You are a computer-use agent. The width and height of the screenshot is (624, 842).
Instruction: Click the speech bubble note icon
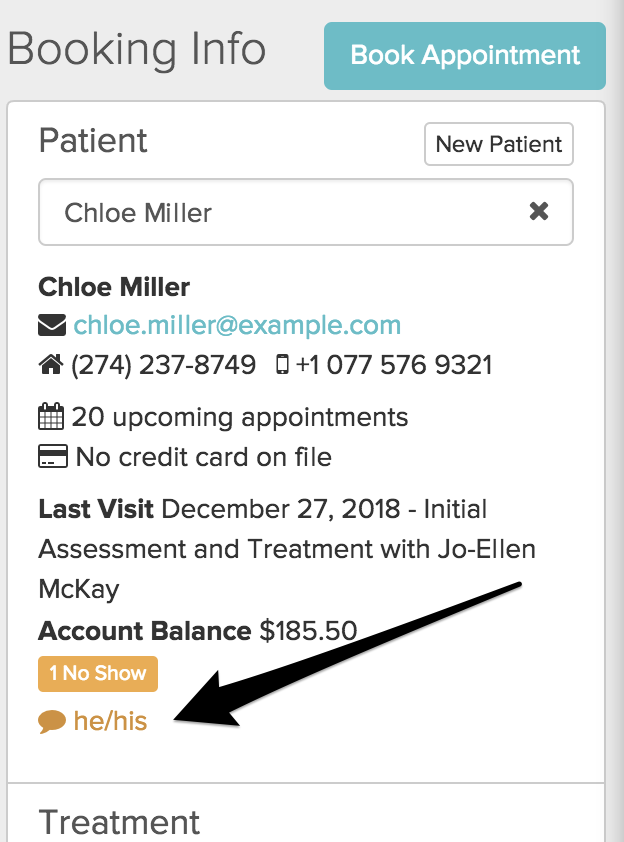pos(52,720)
